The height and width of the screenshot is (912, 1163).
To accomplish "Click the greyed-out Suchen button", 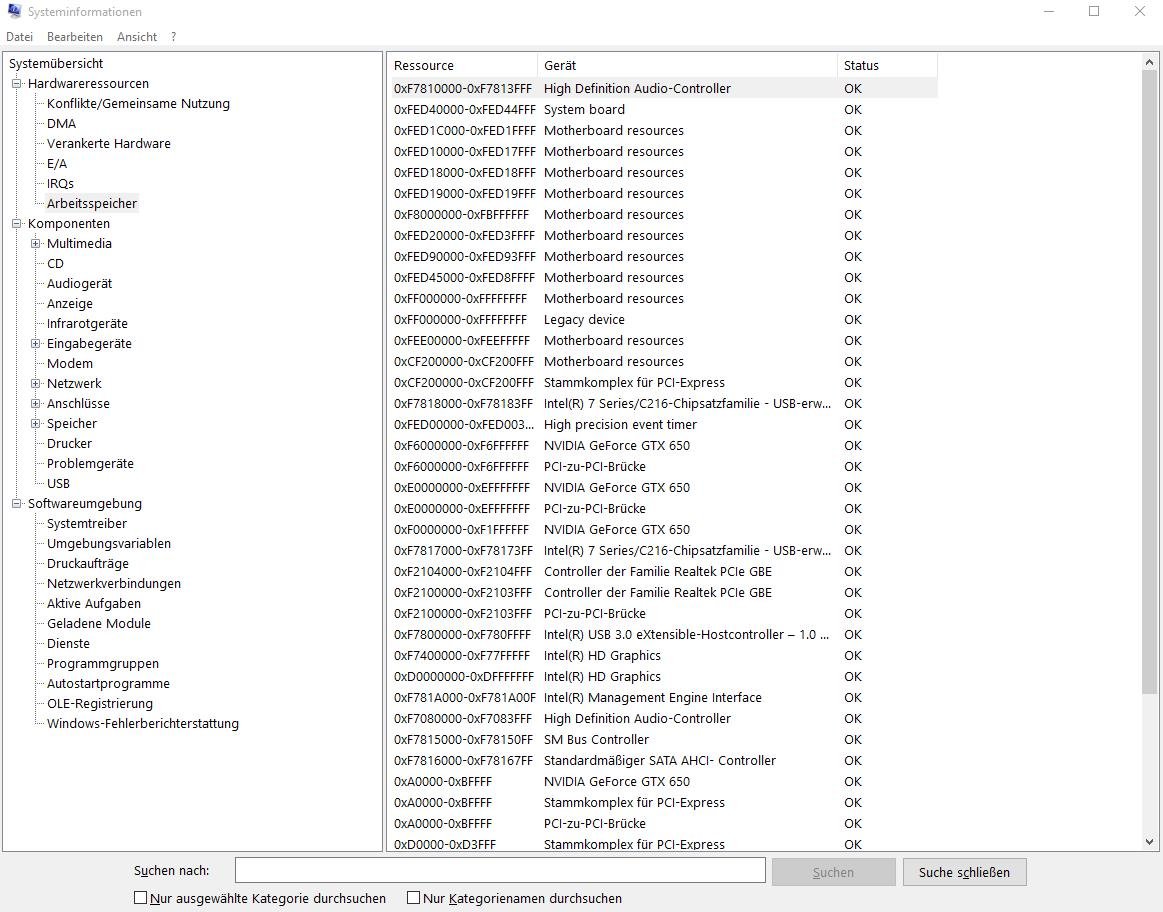I will coord(833,872).
